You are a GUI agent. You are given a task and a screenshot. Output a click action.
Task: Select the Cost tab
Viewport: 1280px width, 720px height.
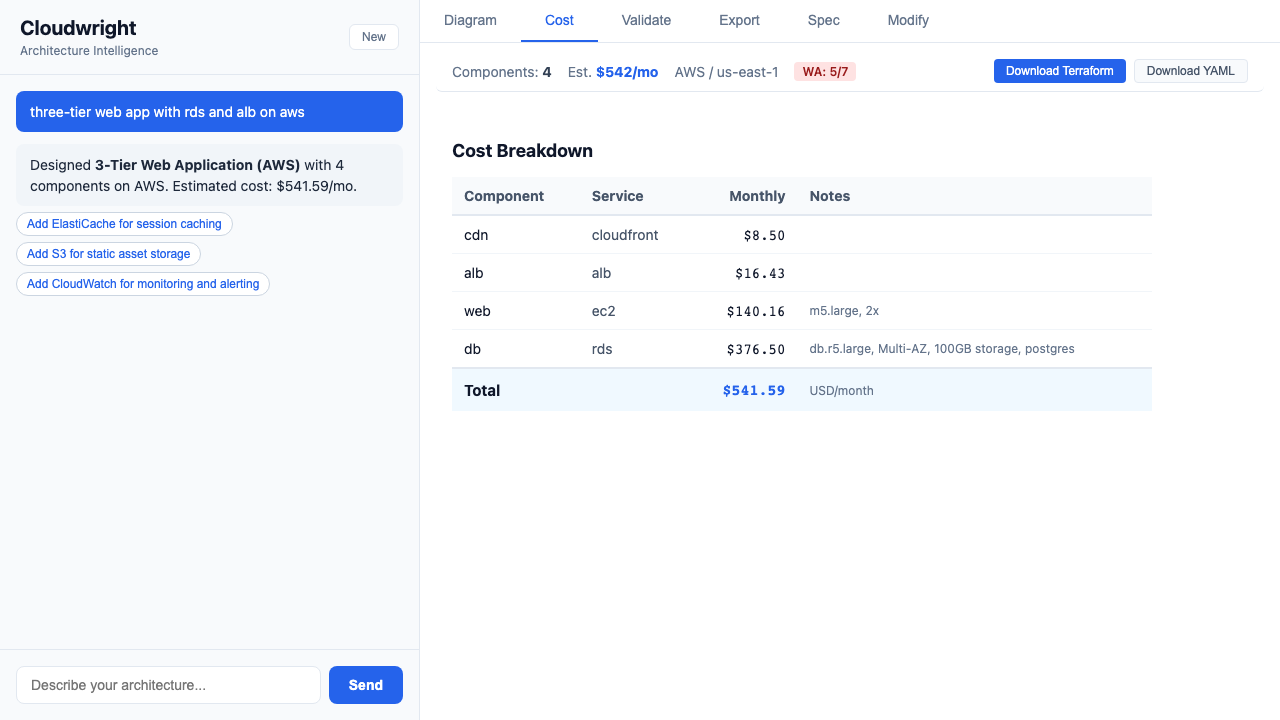[x=559, y=20]
